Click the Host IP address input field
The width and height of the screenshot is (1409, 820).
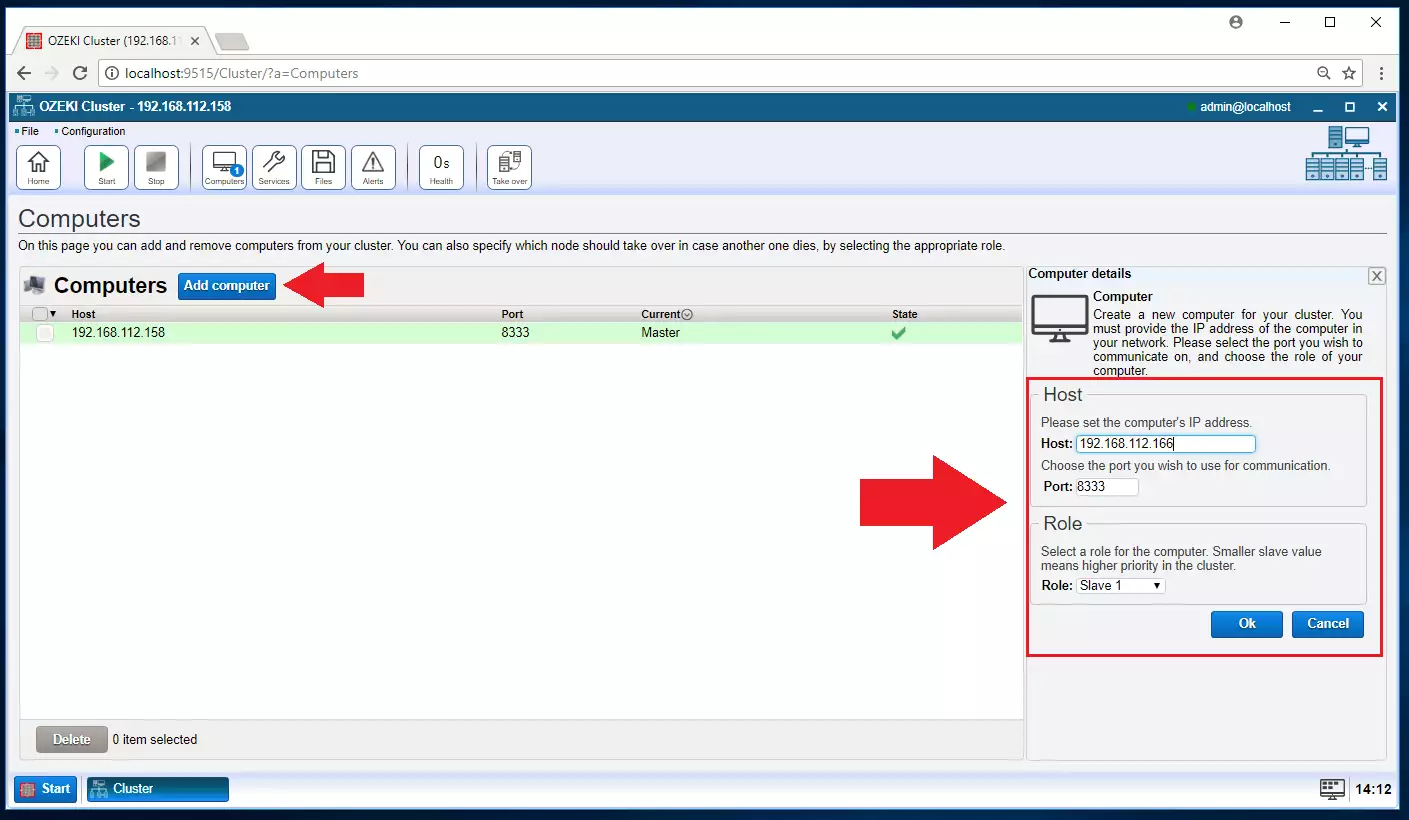(x=1165, y=444)
